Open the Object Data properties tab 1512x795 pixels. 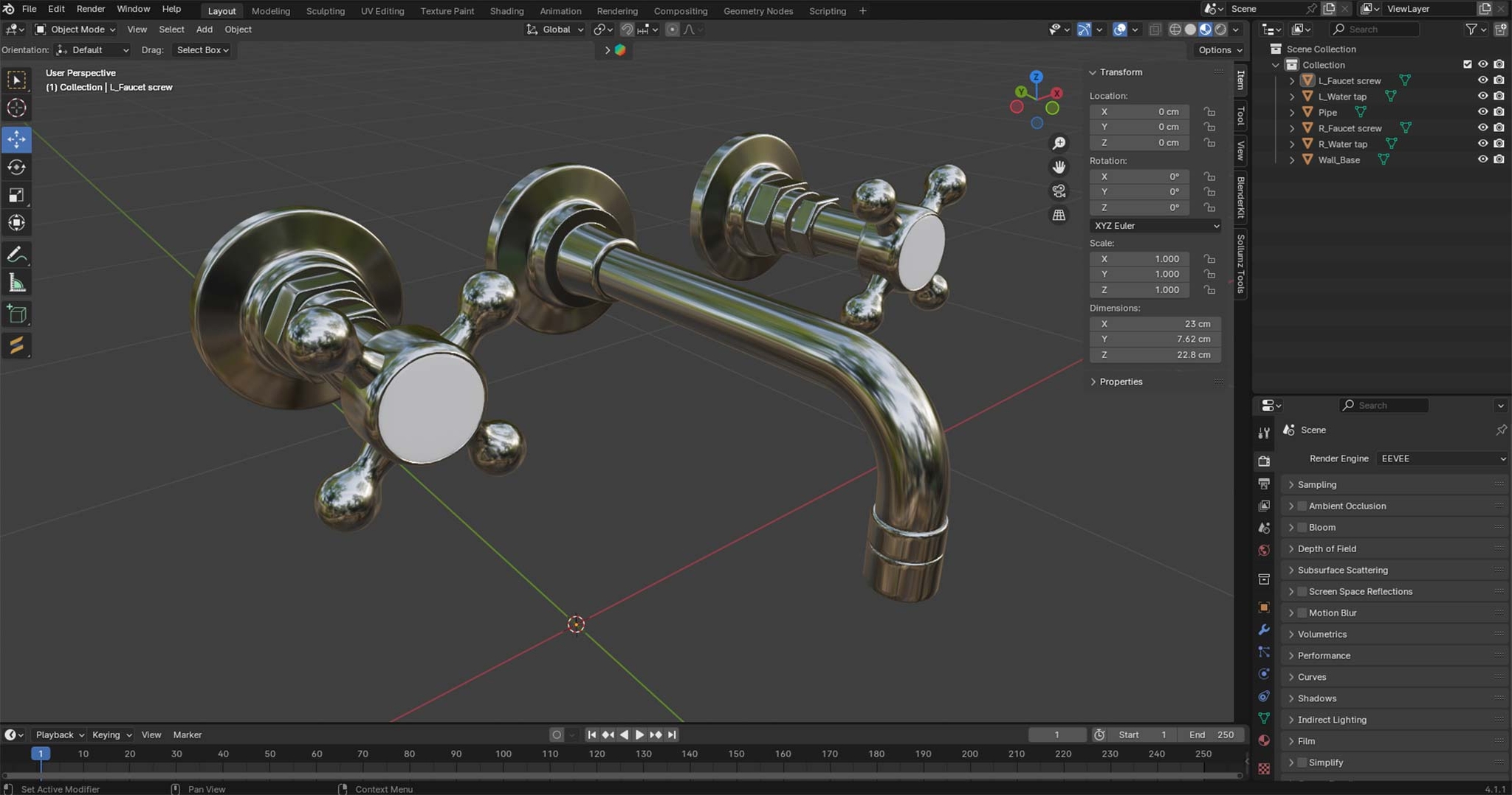[x=1264, y=718]
